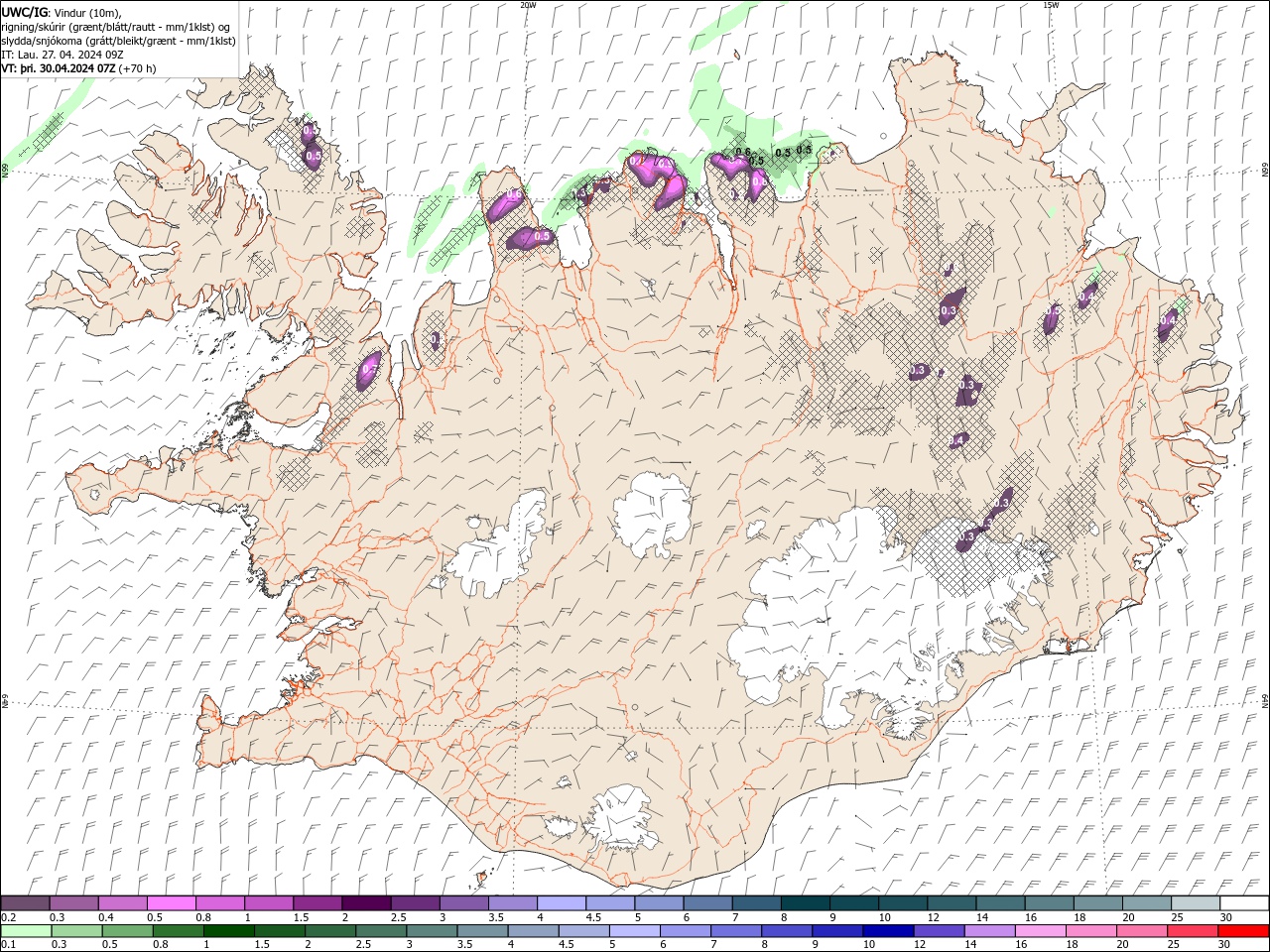Screen dimensions: 1270x952
Task: Select the dark teal 8 snow legend swatch
Action: (805, 902)
